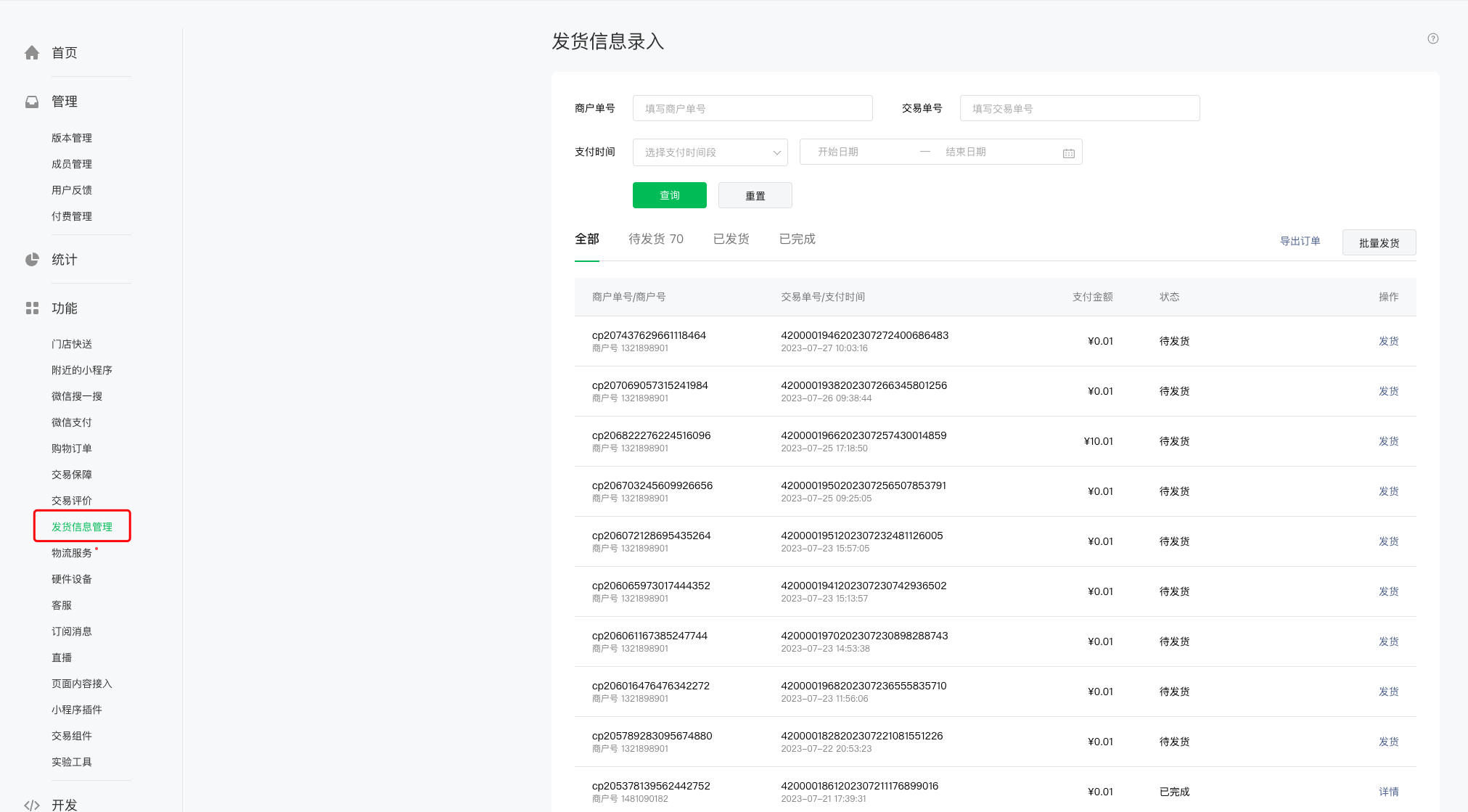The height and width of the screenshot is (812, 1468).
Task: Click the 导出订单 link
Action: [1300, 242]
